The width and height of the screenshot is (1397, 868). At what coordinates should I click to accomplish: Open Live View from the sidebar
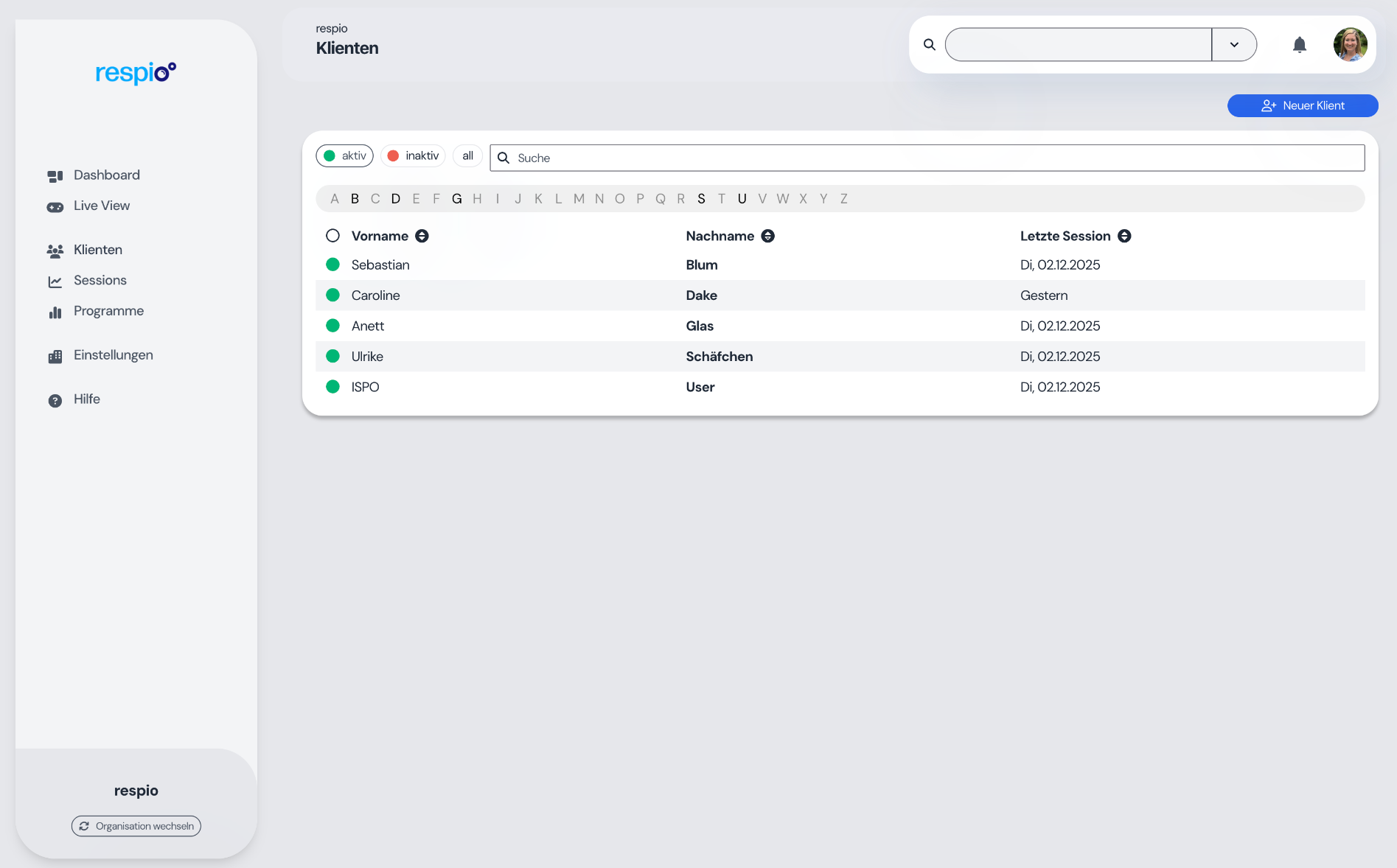coord(101,206)
